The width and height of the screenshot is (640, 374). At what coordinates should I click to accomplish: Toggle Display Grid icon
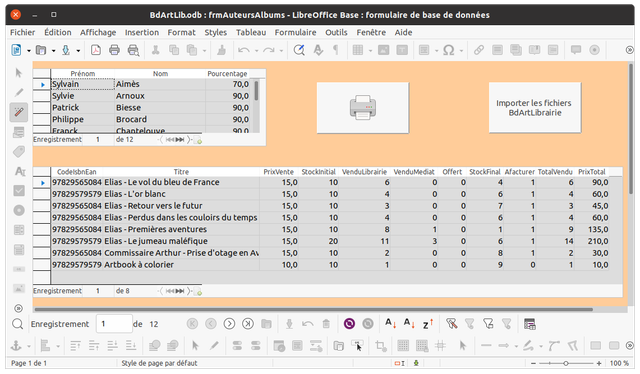(403, 346)
